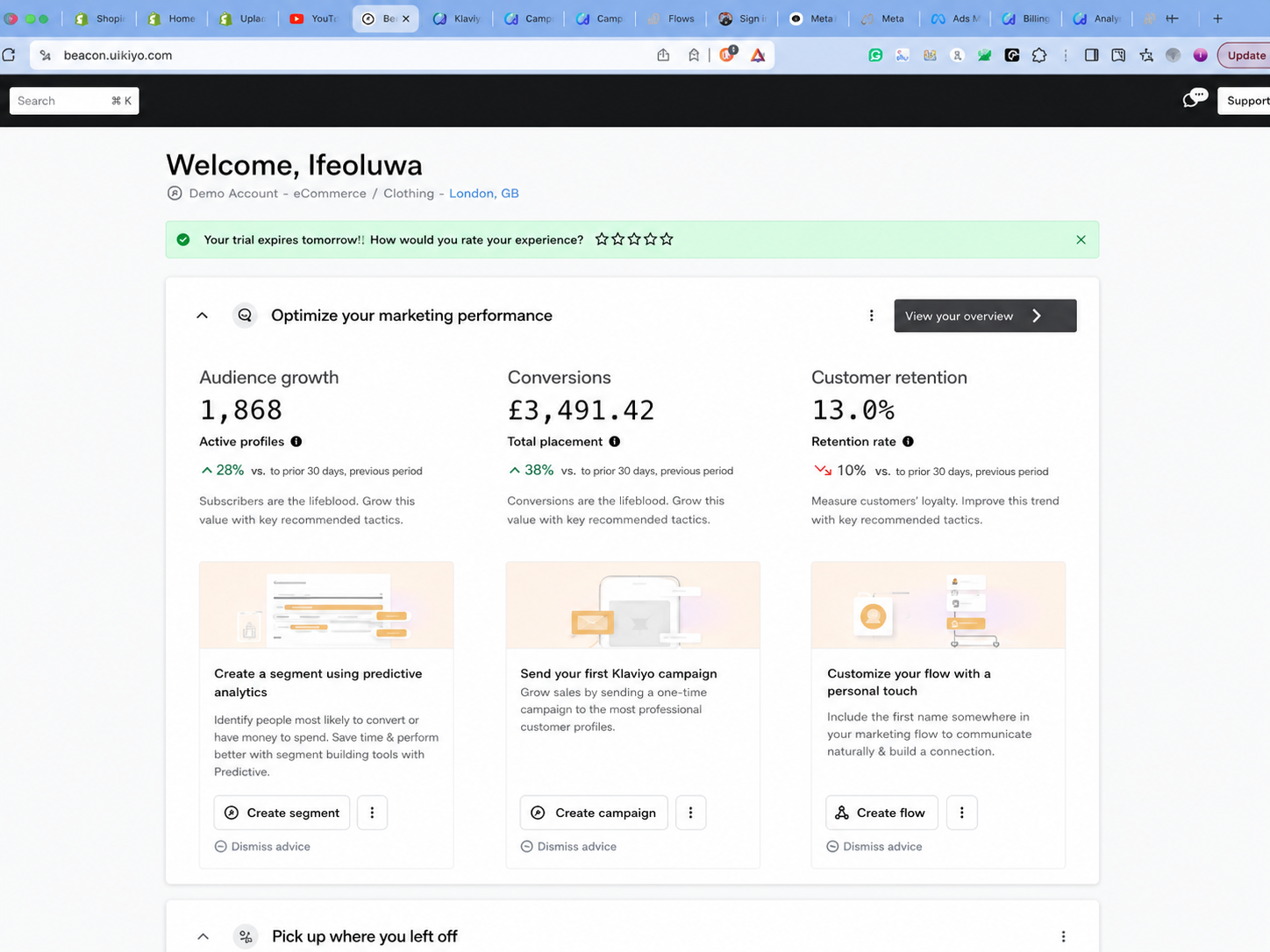Collapse the Pick up where you left off section
Viewport: 1270px width, 952px height.
pyautogui.click(x=203, y=936)
